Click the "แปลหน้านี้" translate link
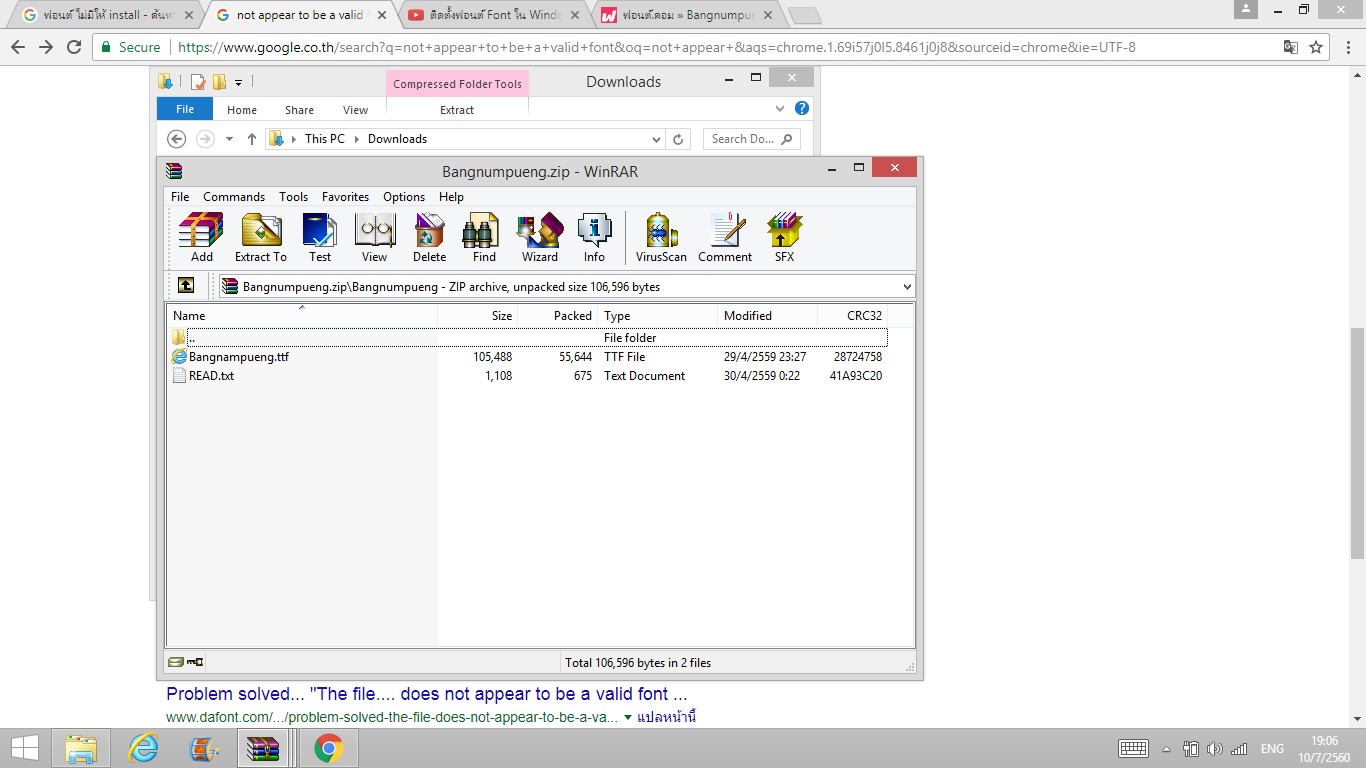This screenshot has width=1366, height=768. (x=666, y=717)
